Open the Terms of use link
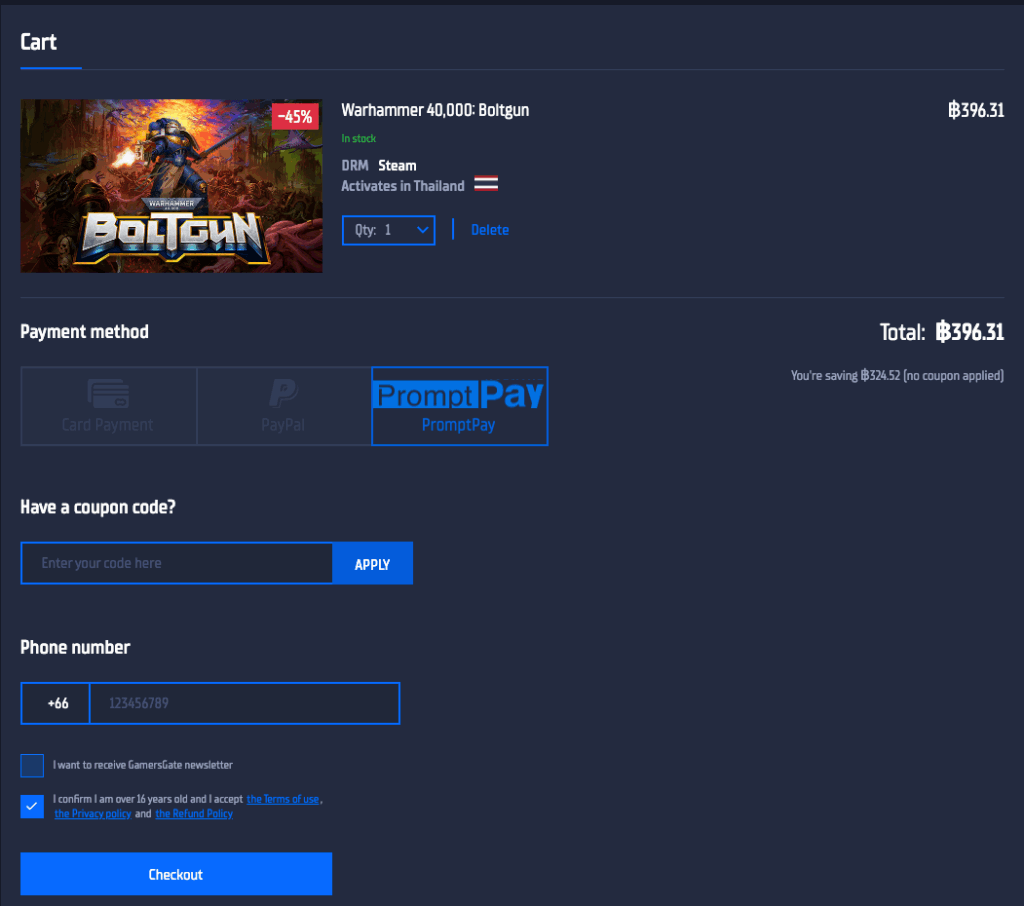 [283, 799]
